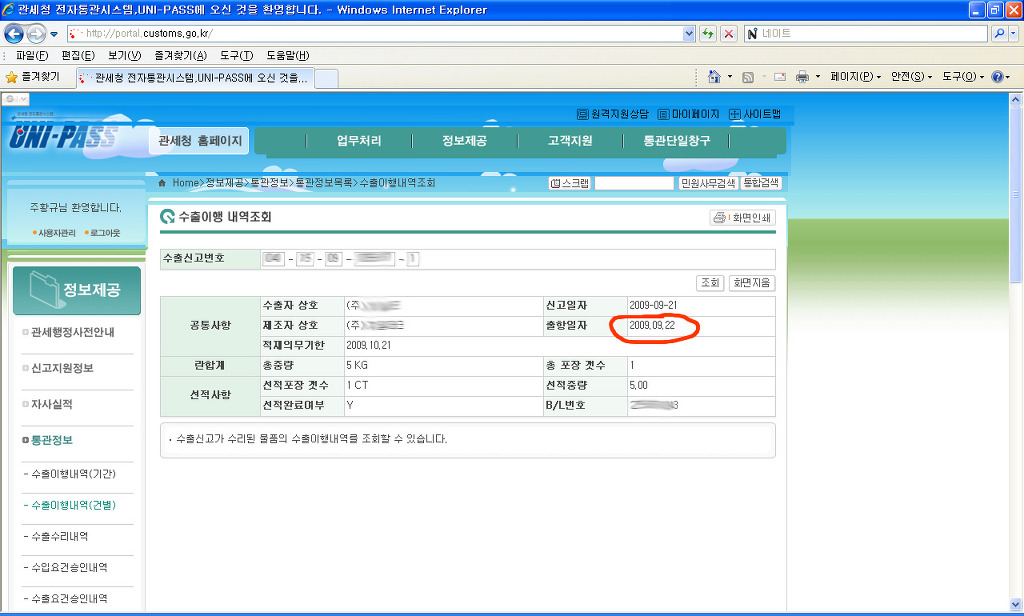This screenshot has height=616, width=1024.
Task: Click the 화면인쇄 print screen button
Action: (x=742, y=218)
